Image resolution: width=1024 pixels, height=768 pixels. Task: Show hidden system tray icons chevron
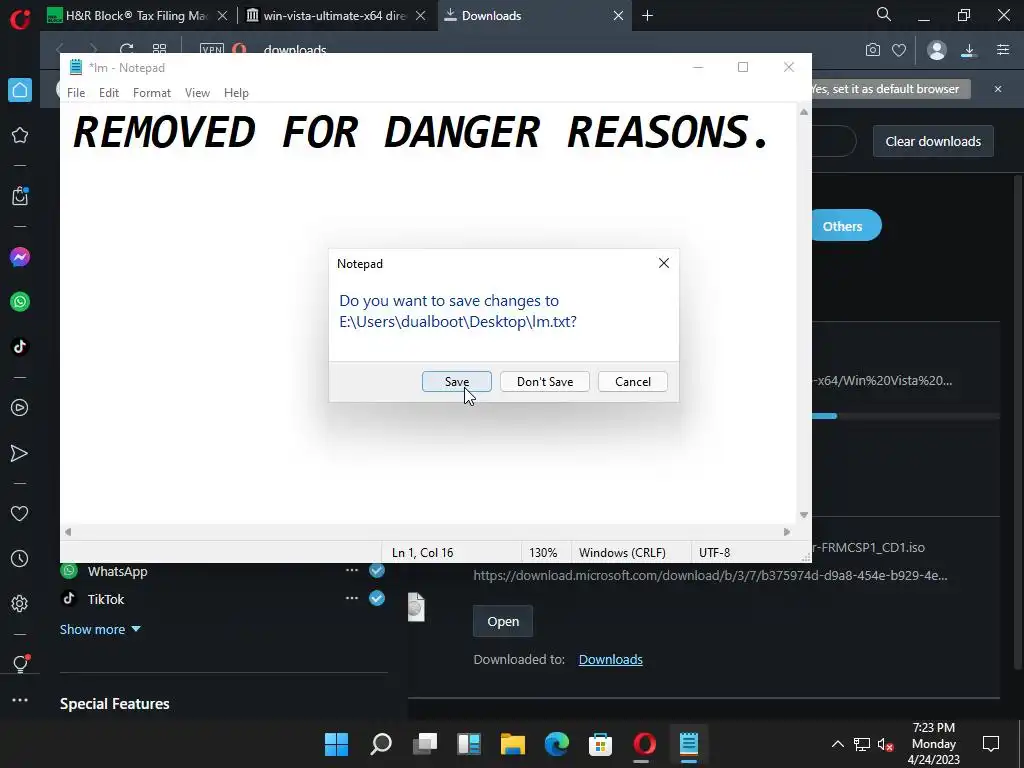point(837,744)
